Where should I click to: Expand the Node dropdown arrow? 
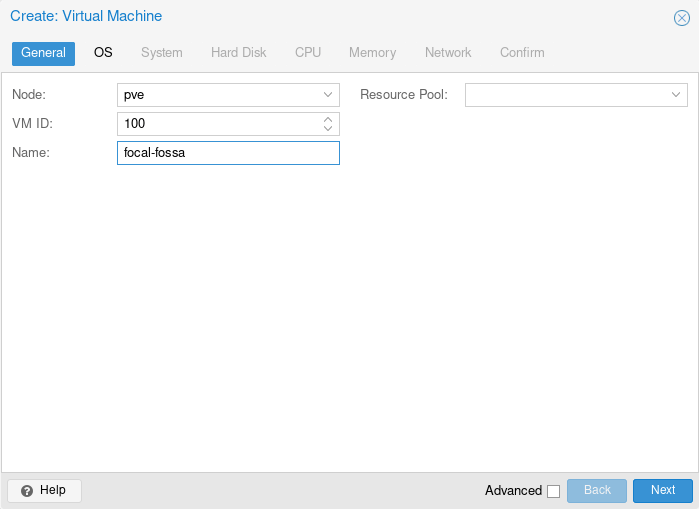[x=328, y=95]
